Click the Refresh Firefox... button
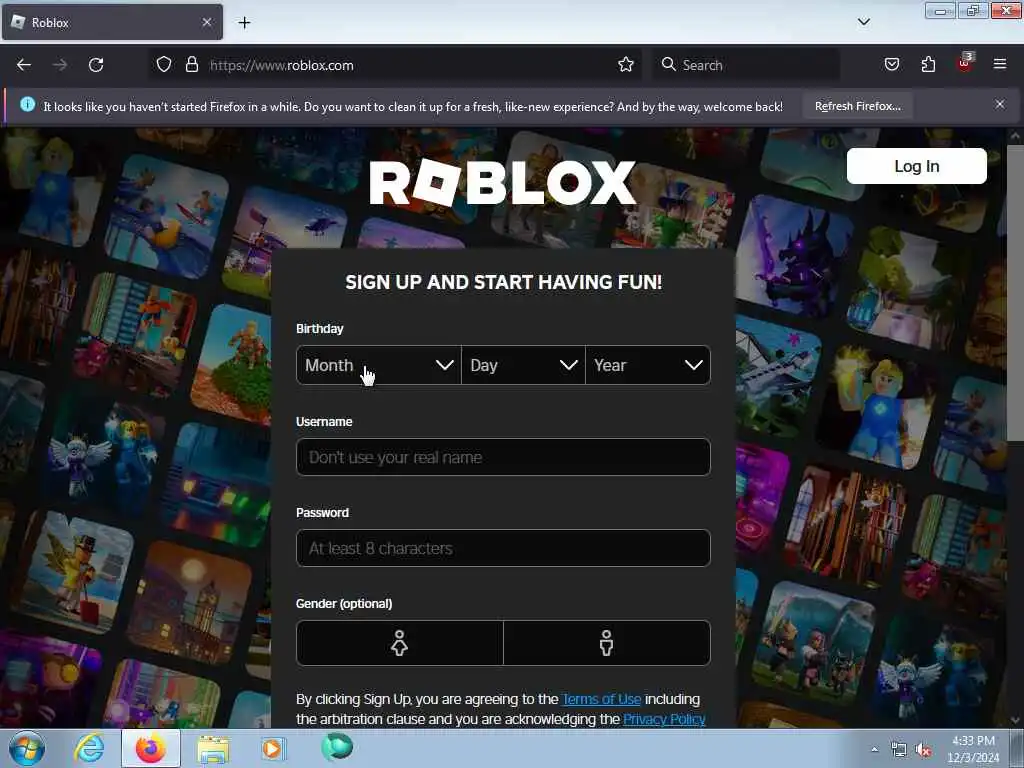This screenshot has width=1024, height=768. 857,106
